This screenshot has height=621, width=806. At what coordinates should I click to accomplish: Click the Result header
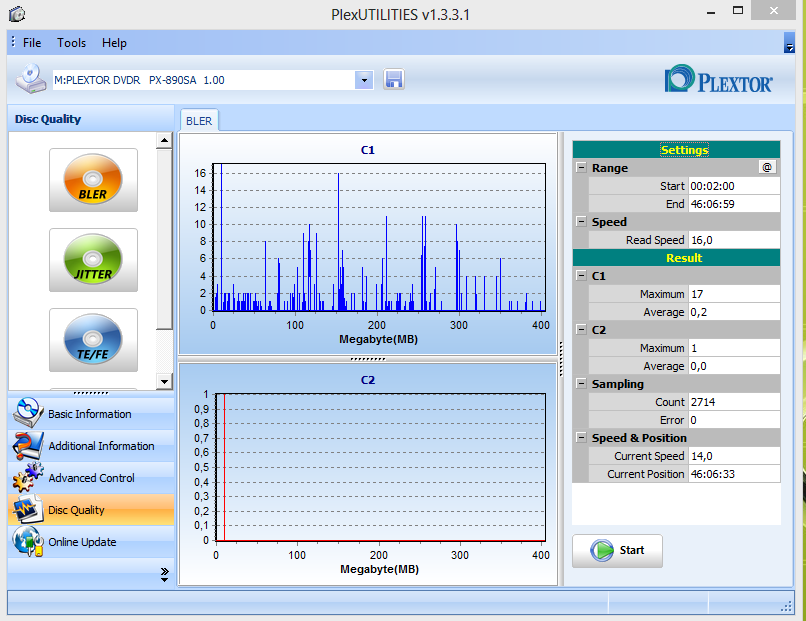676,258
